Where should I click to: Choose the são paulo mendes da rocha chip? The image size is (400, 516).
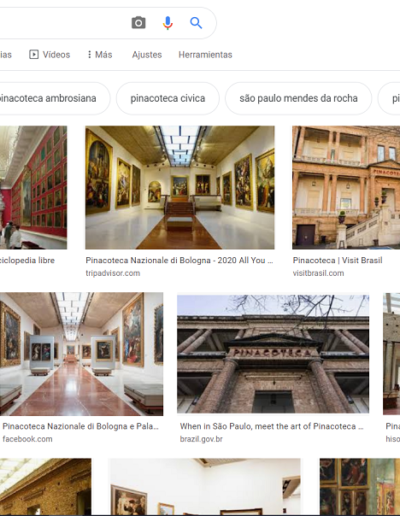coord(298,98)
